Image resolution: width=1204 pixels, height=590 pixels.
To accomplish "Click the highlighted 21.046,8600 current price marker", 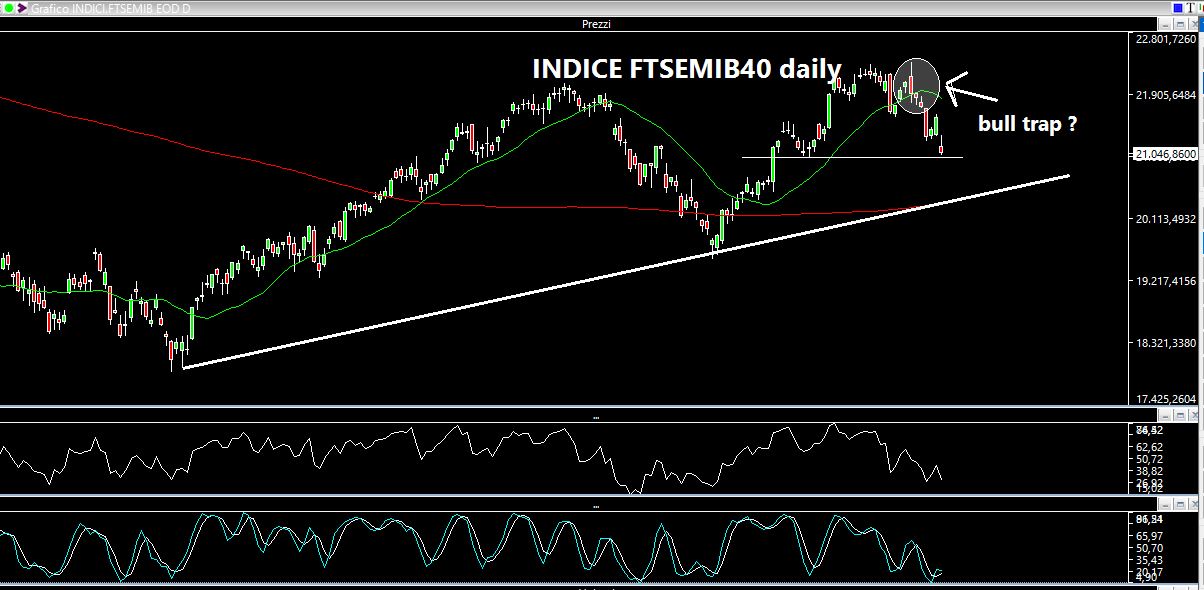I will pyautogui.click(x=1167, y=154).
